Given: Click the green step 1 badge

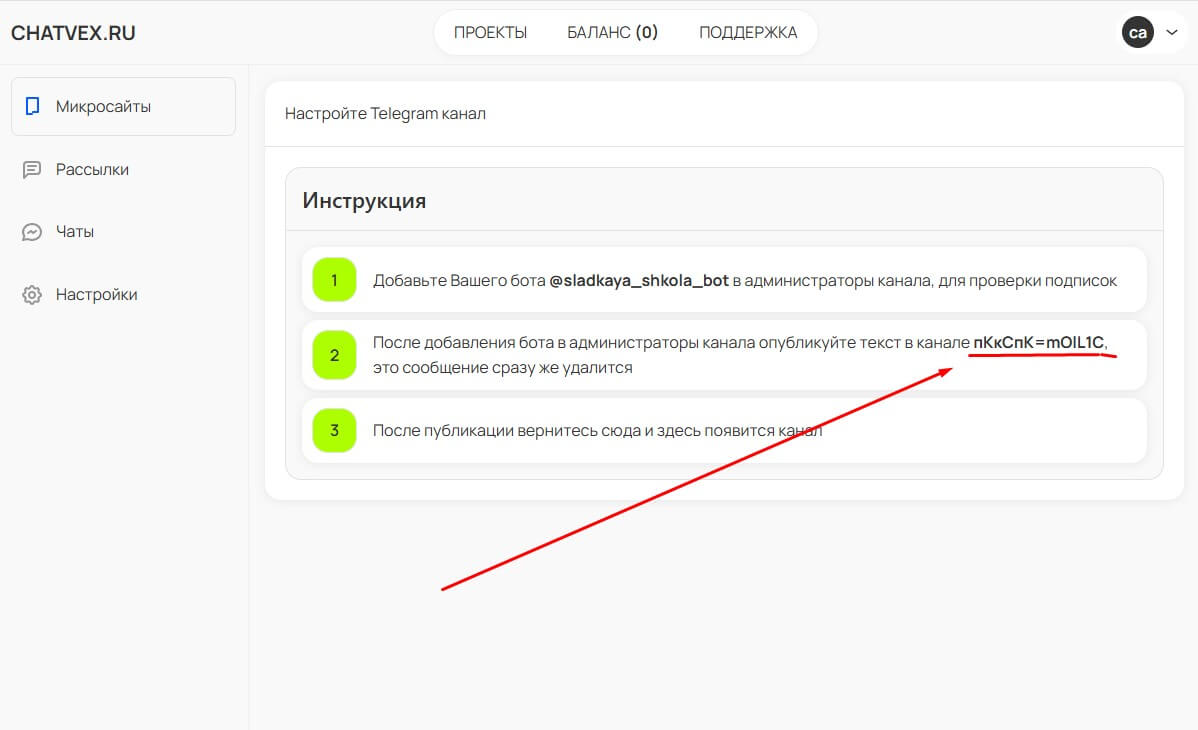Looking at the screenshot, I should tap(334, 280).
